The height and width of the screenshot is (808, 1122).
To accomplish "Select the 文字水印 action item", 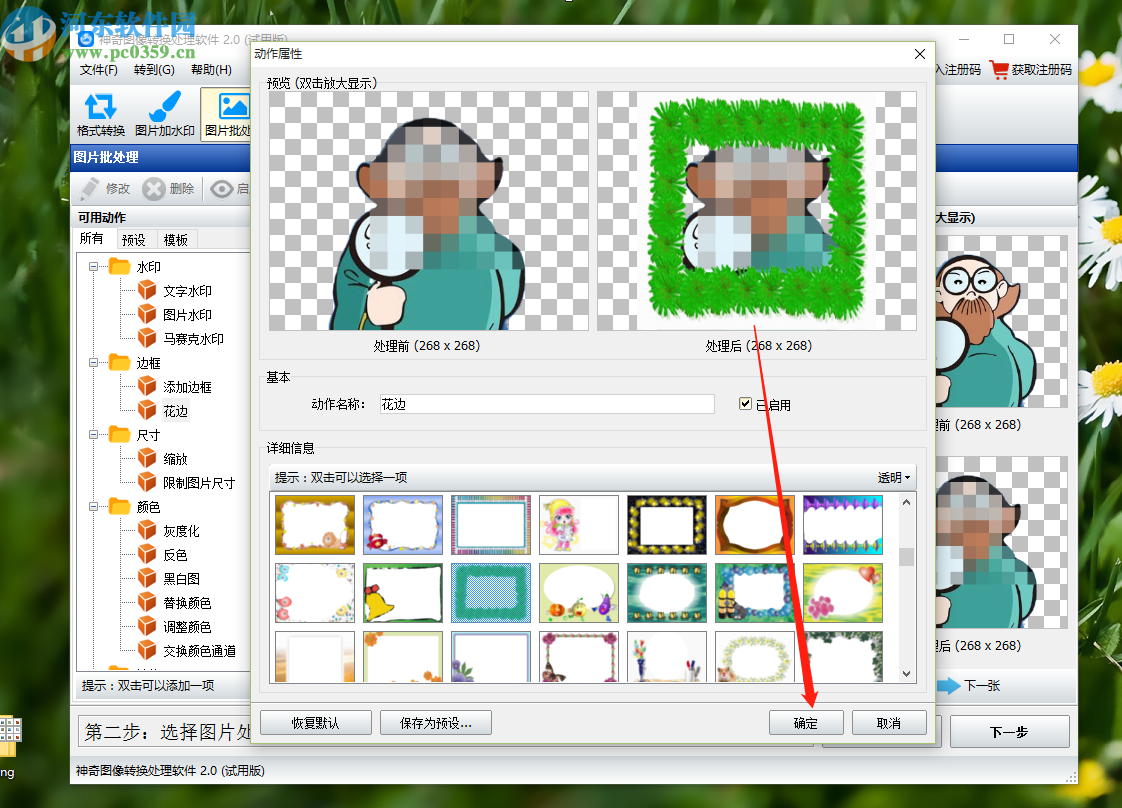I will point(187,291).
